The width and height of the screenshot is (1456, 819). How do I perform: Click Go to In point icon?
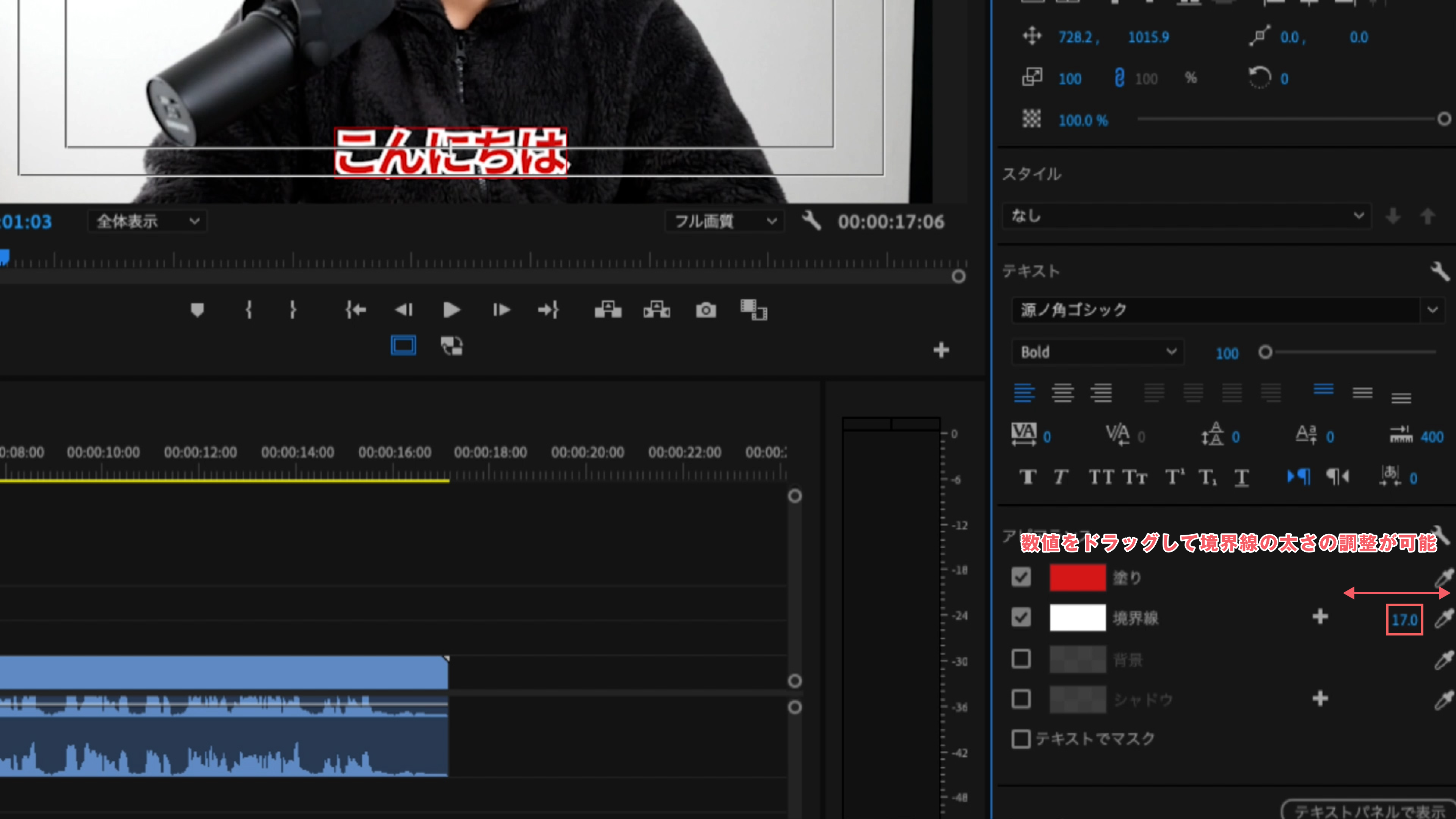(x=356, y=310)
